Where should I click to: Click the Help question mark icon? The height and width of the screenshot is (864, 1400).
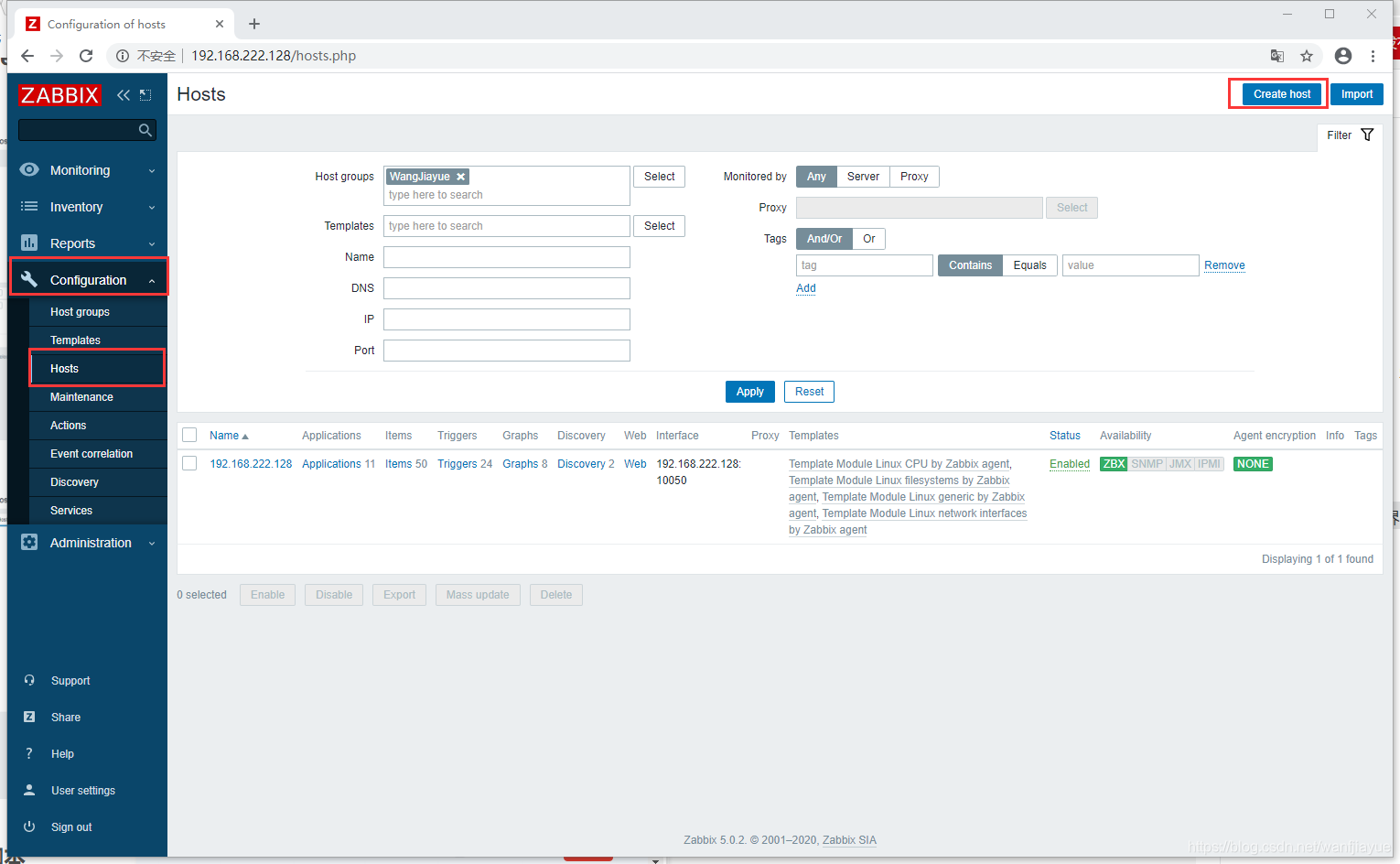(29, 754)
